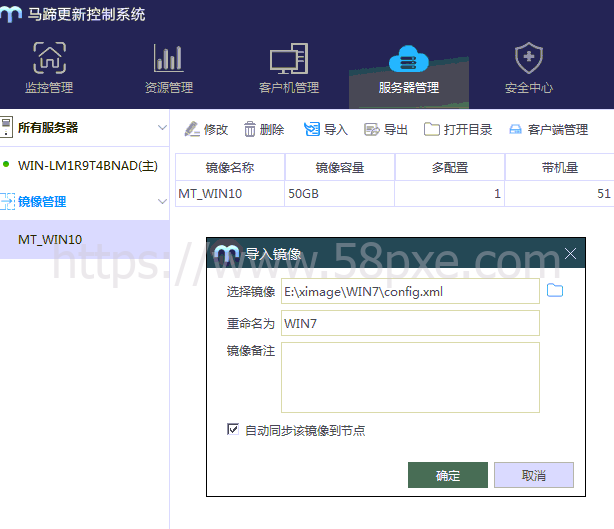The width and height of the screenshot is (614, 529).
Task: Close the 导入镜像 dialog
Action: coord(570,254)
